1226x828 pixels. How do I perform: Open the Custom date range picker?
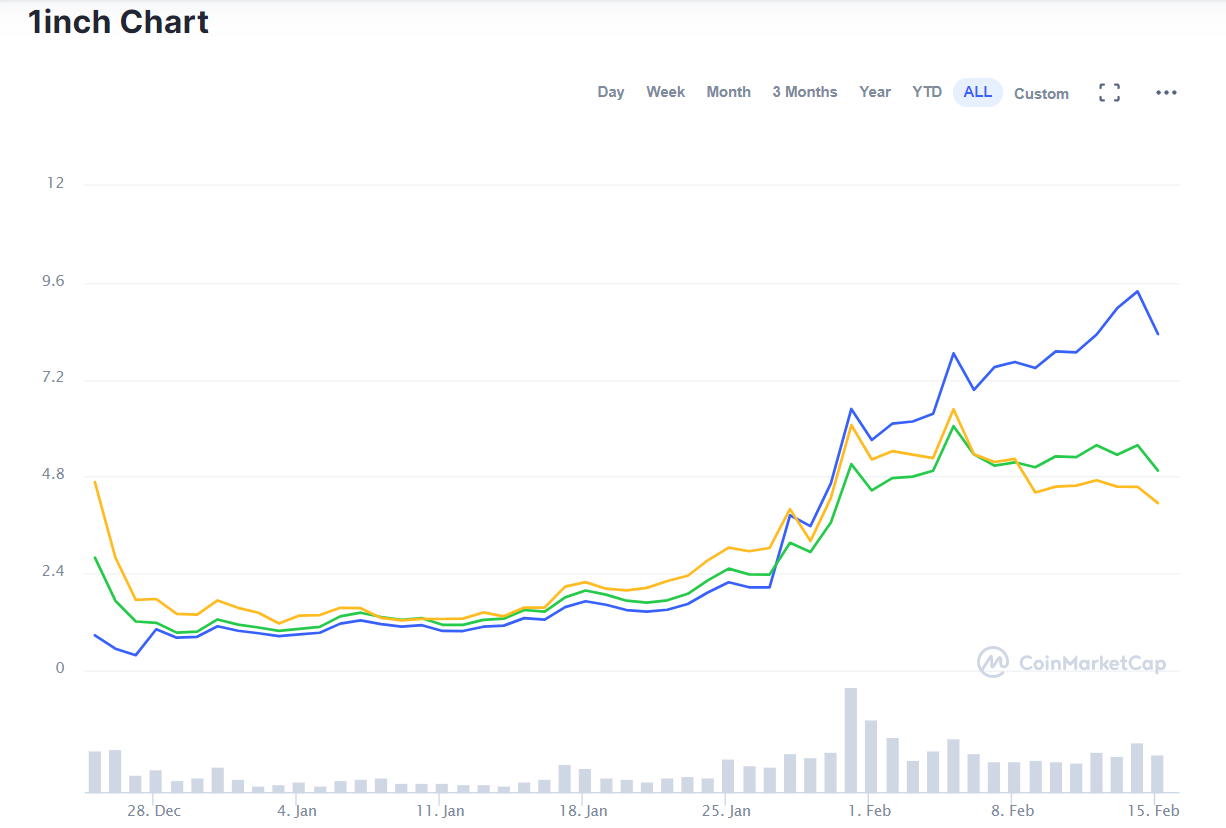tap(1041, 93)
